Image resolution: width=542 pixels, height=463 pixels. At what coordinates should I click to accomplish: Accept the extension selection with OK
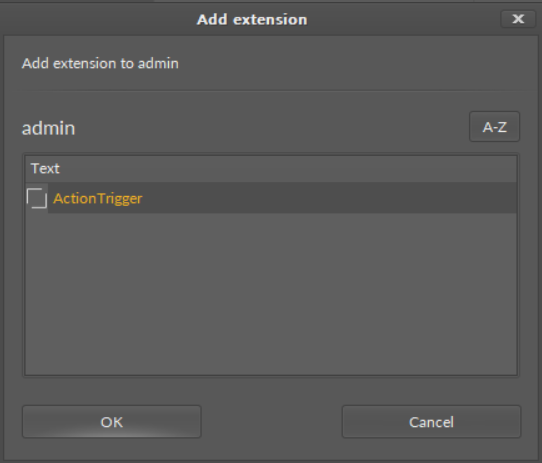112,422
